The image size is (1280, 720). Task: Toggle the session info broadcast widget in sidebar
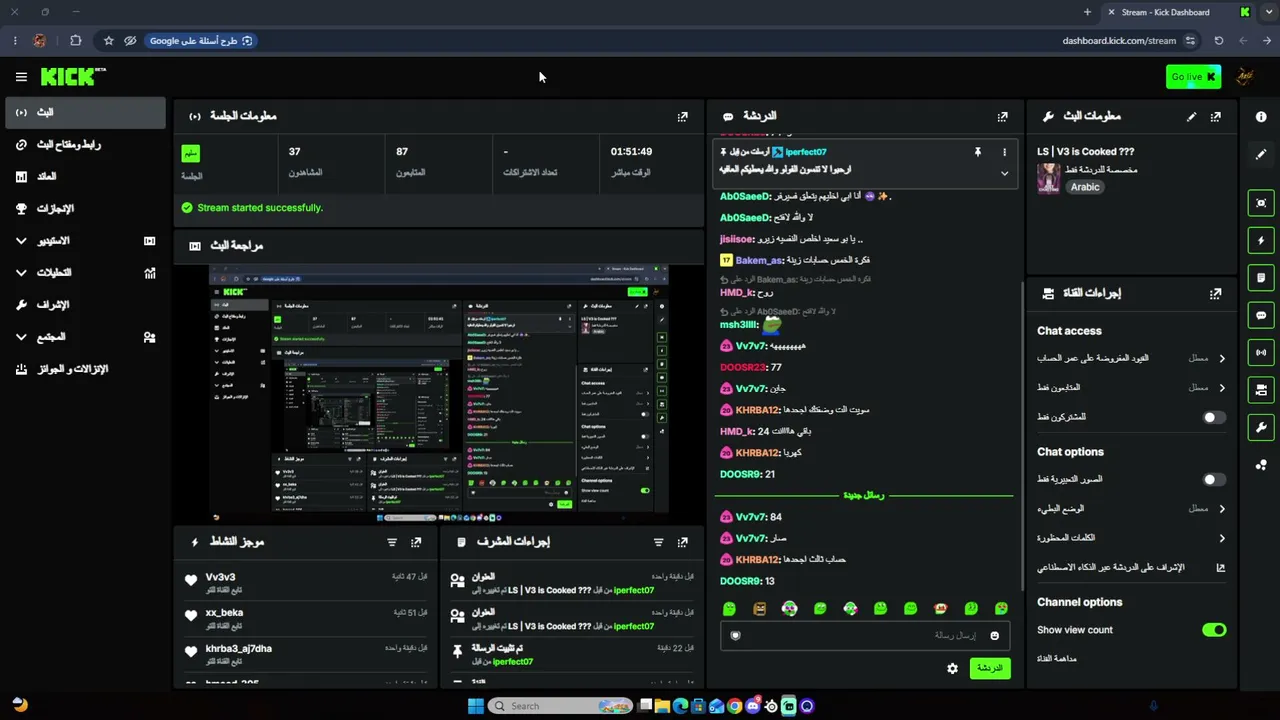[x=1261, y=352]
